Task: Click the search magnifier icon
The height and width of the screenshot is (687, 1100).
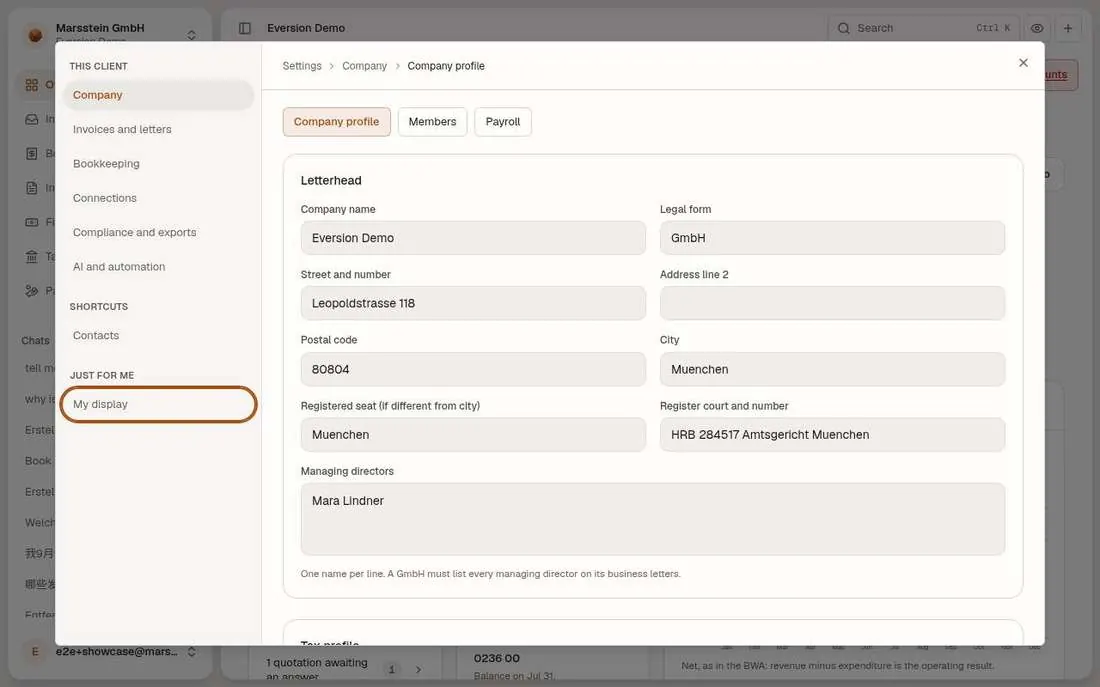Action: (843, 28)
